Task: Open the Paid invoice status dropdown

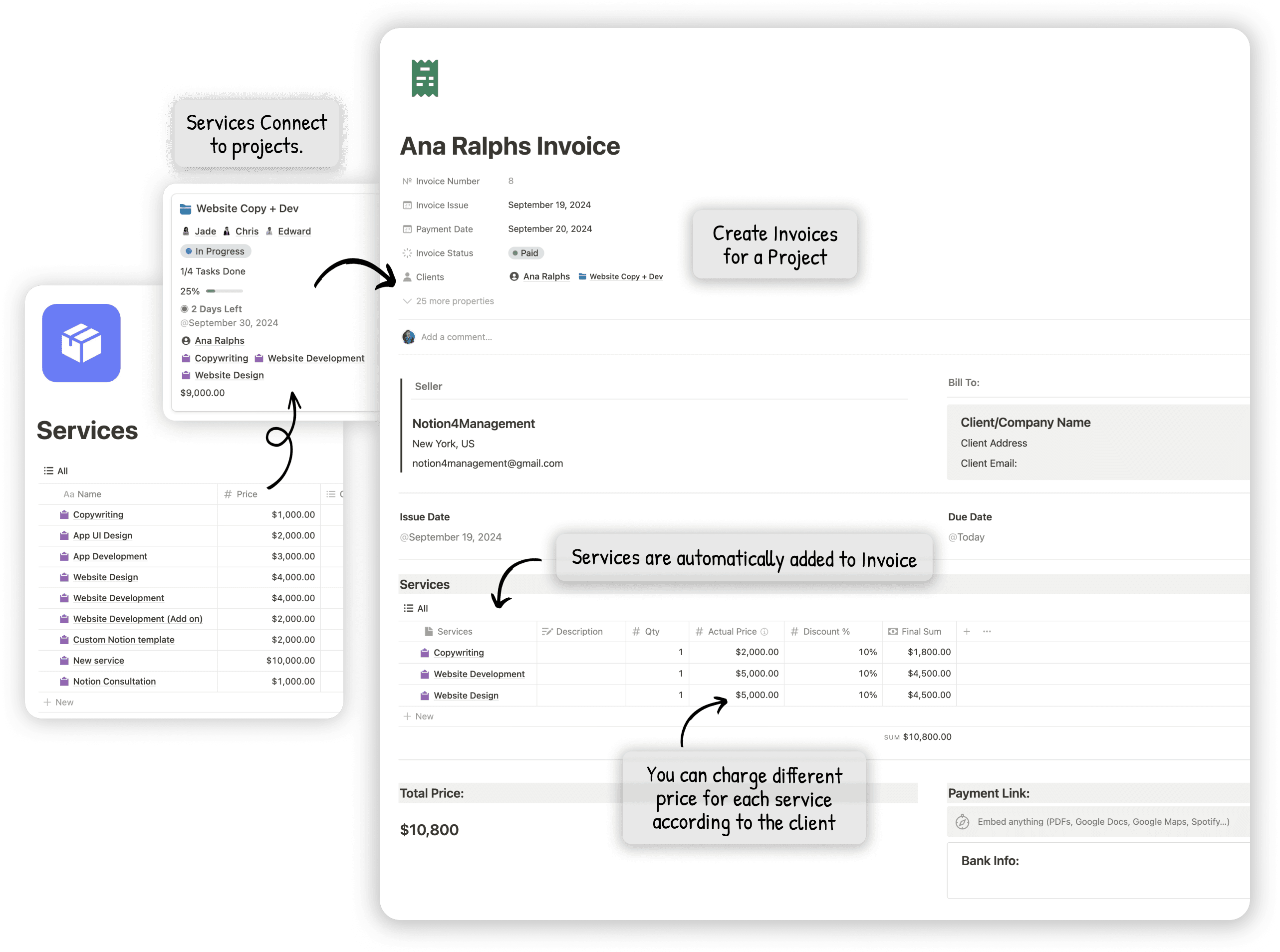Action: [525, 253]
